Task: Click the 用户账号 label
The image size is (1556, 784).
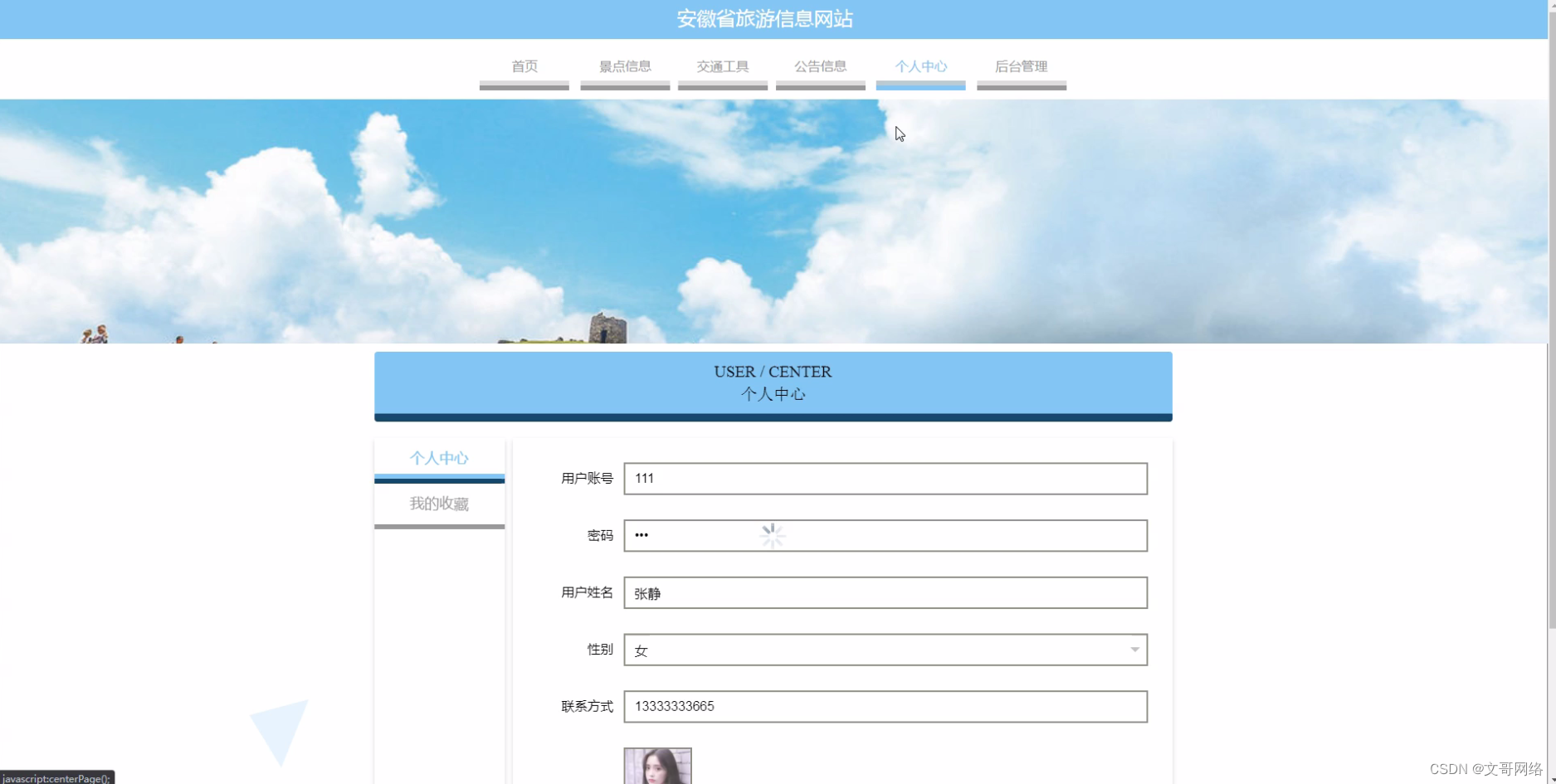Action: (587, 479)
